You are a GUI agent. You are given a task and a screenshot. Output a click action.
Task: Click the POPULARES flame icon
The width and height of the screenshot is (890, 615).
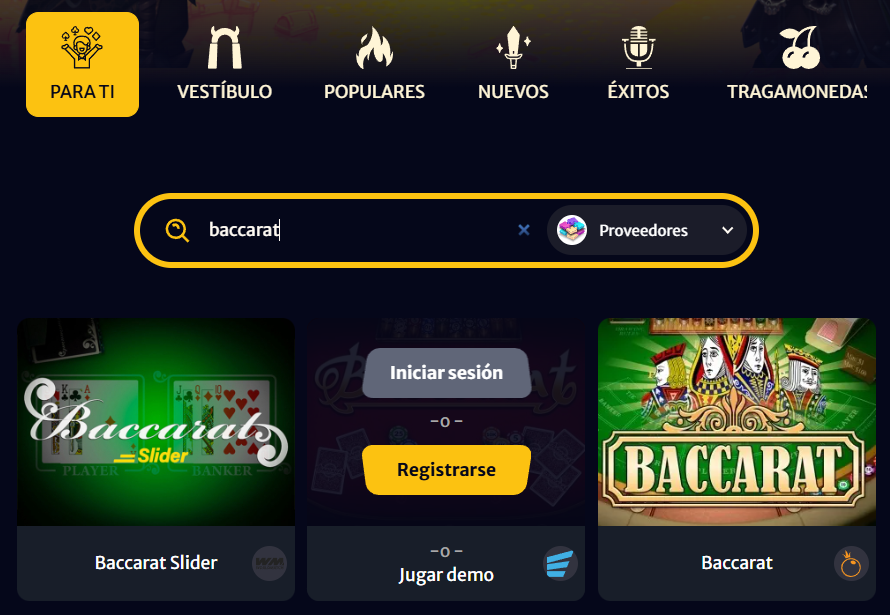point(374,48)
